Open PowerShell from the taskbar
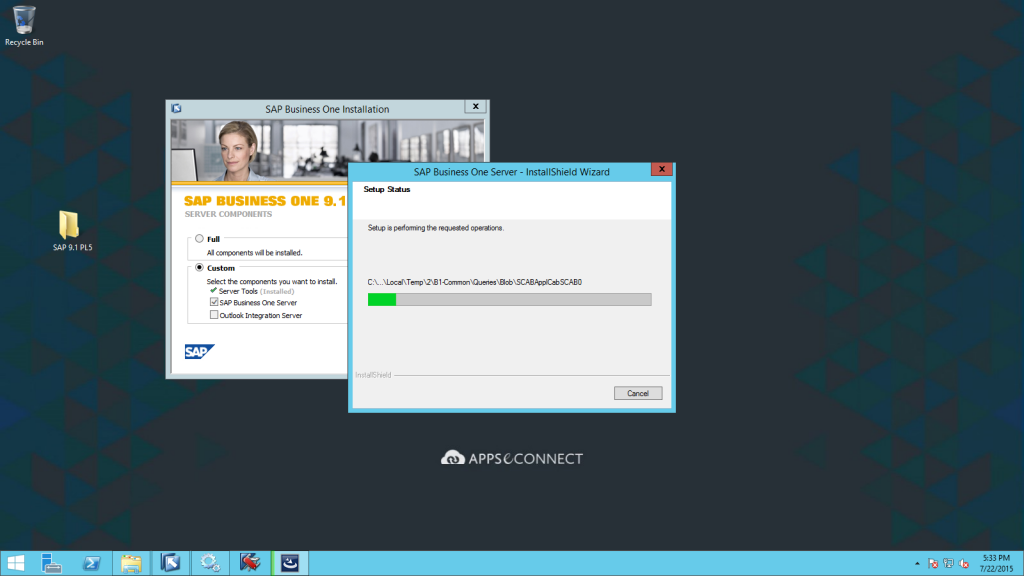Screen dimensions: 1024x576 tap(91, 563)
